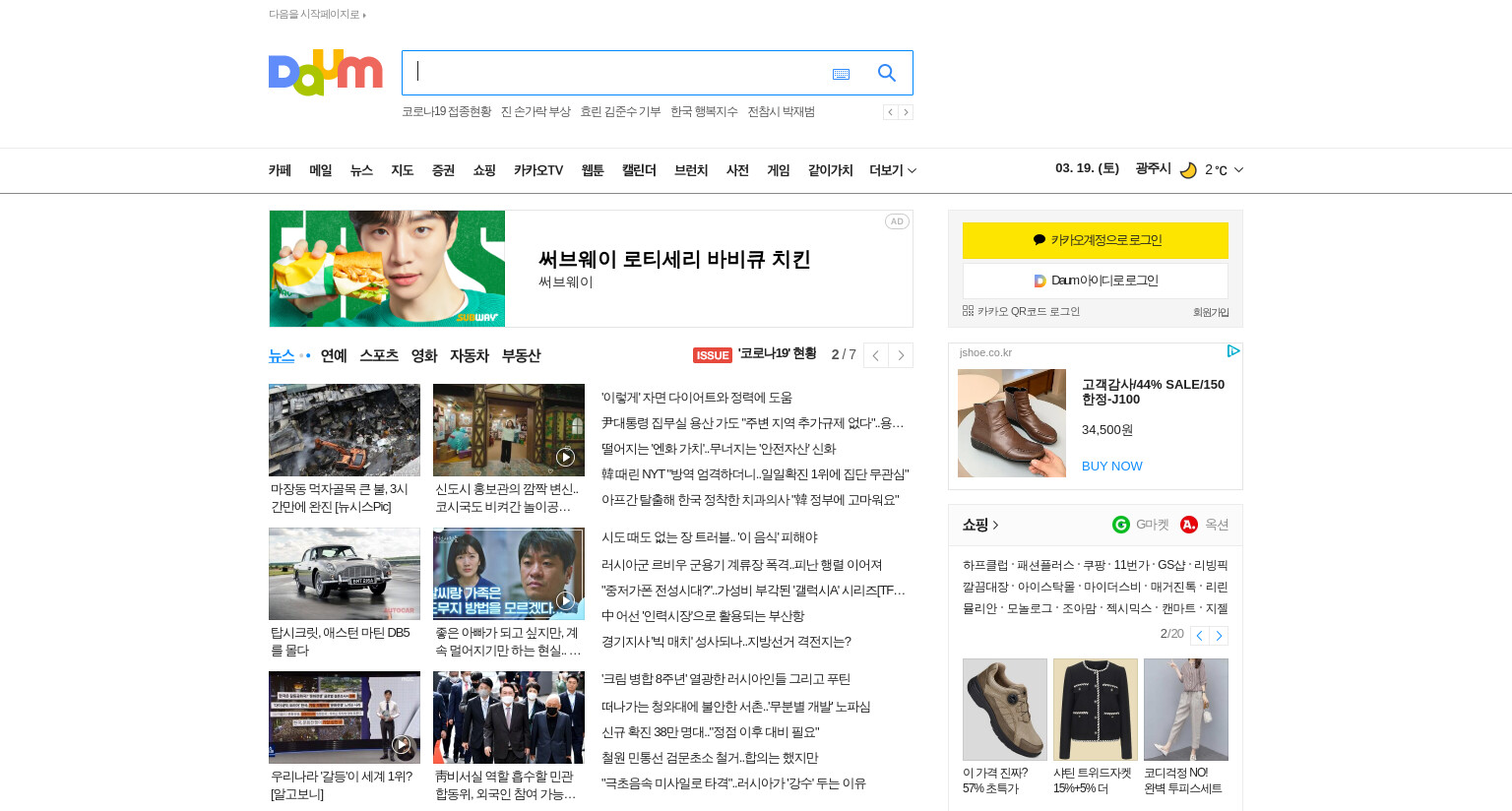Click Daum아이디로 로그인 button
1512x811 pixels.
pos(1096,281)
